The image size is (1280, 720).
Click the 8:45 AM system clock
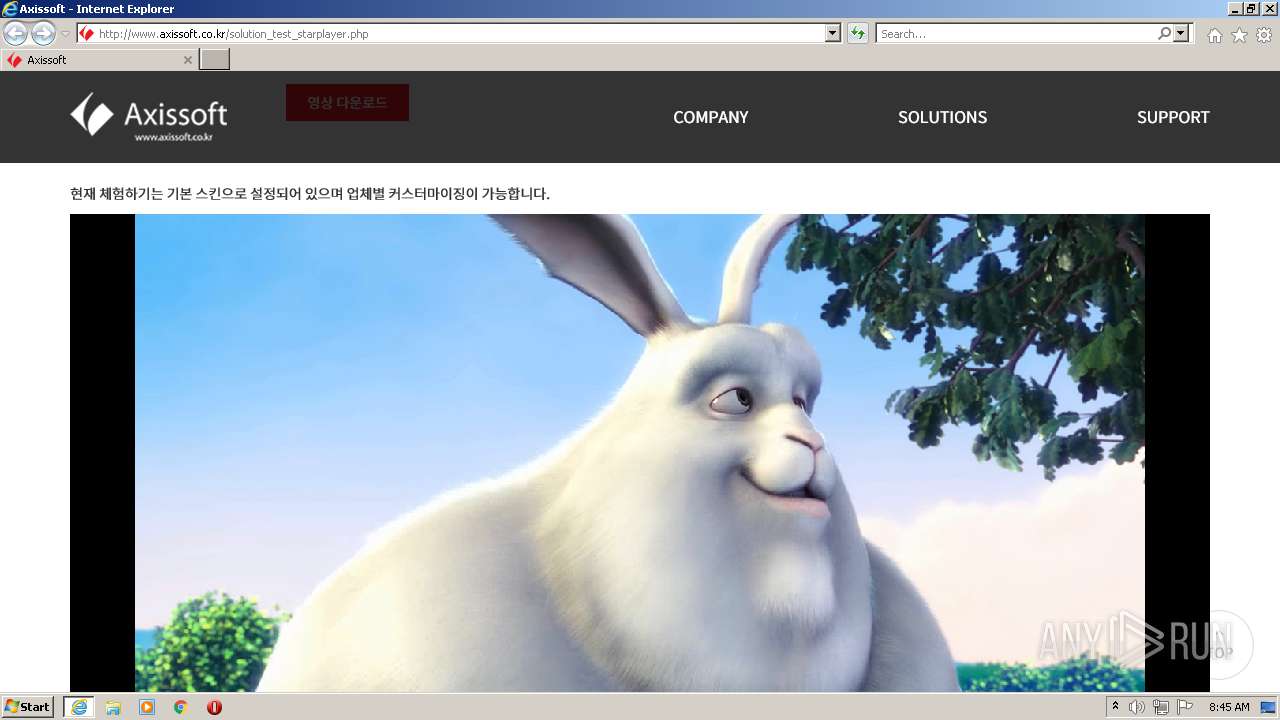(1229, 707)
